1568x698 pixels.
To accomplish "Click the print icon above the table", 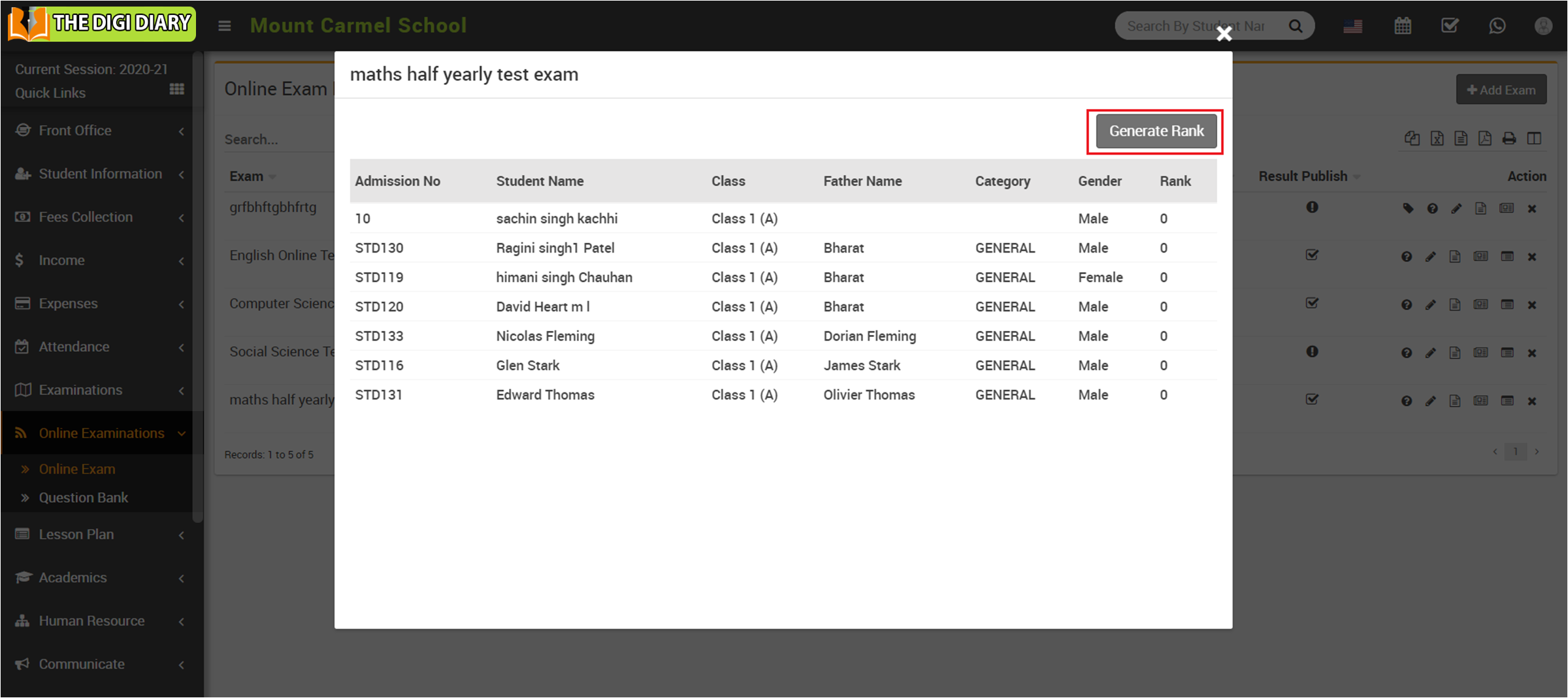I will 1509,138.
